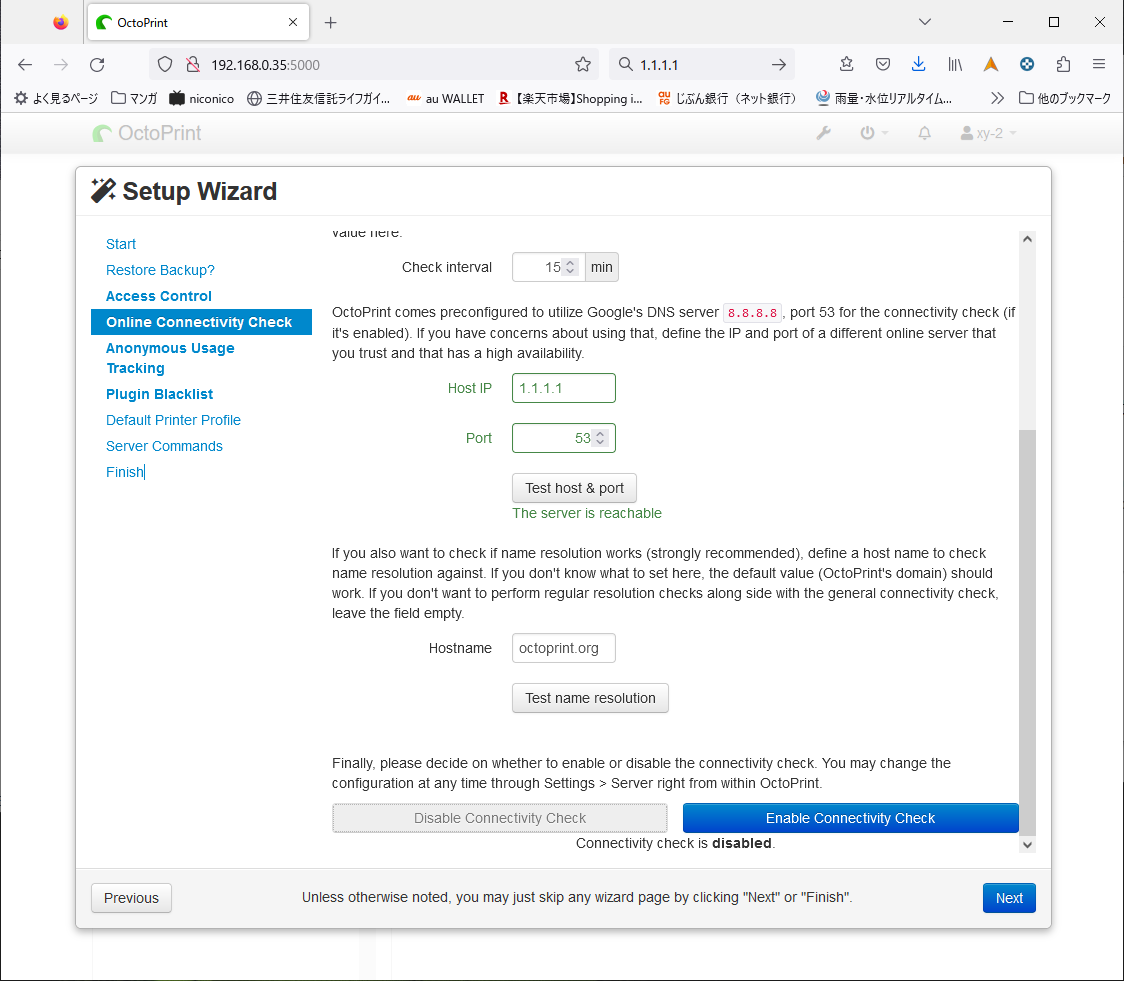This screenshot has height=981, width=1124.
Task: Submit the search with the arrow icon
Action: [x=778, y=64]
